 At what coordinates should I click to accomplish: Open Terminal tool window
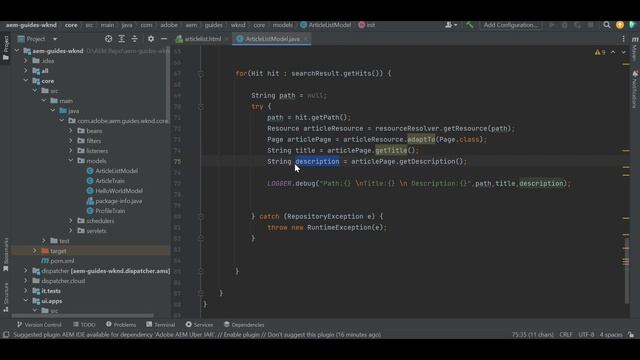click(161, 325)
